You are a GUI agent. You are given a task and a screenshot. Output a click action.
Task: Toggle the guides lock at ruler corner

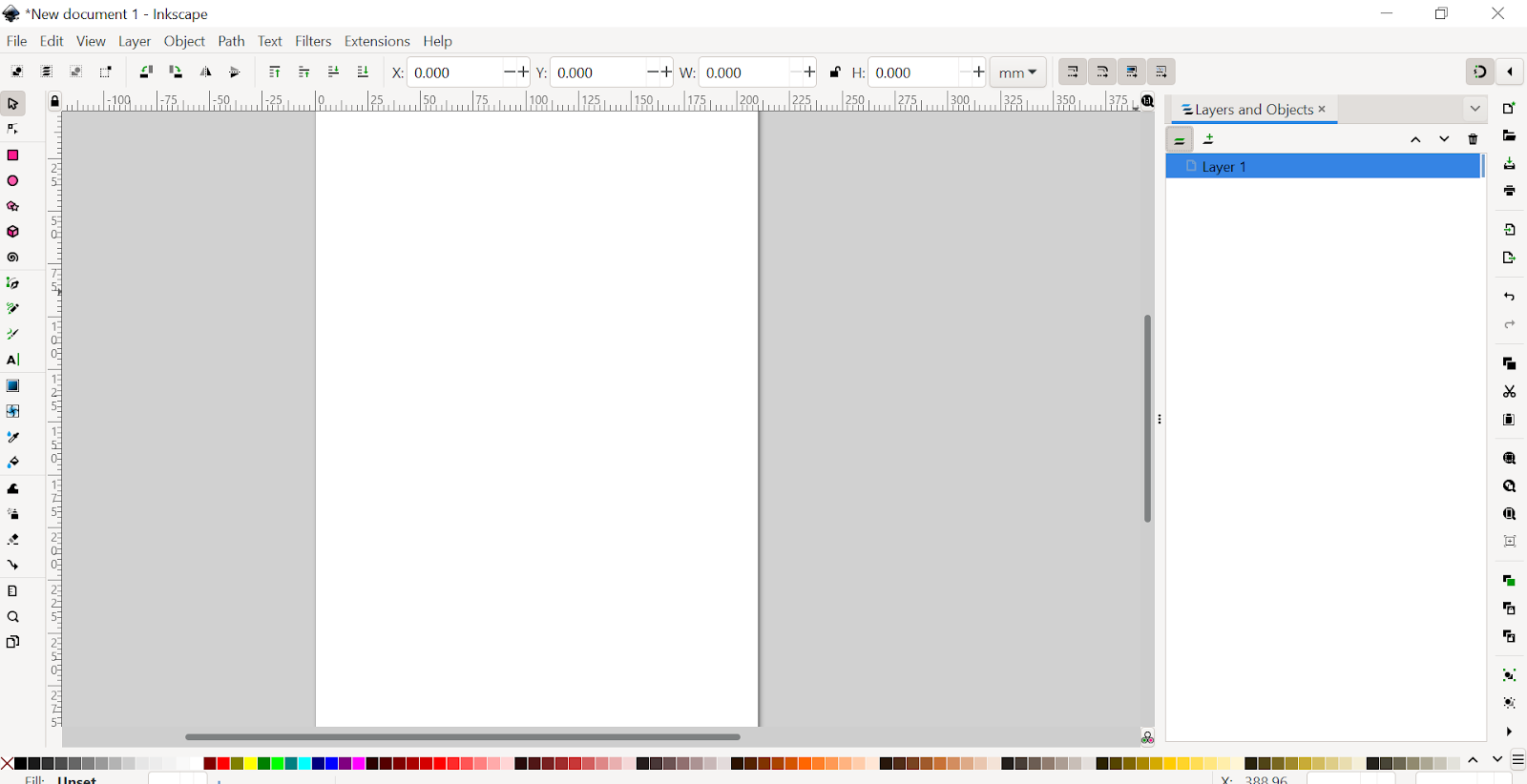click(x=54, y=101)
